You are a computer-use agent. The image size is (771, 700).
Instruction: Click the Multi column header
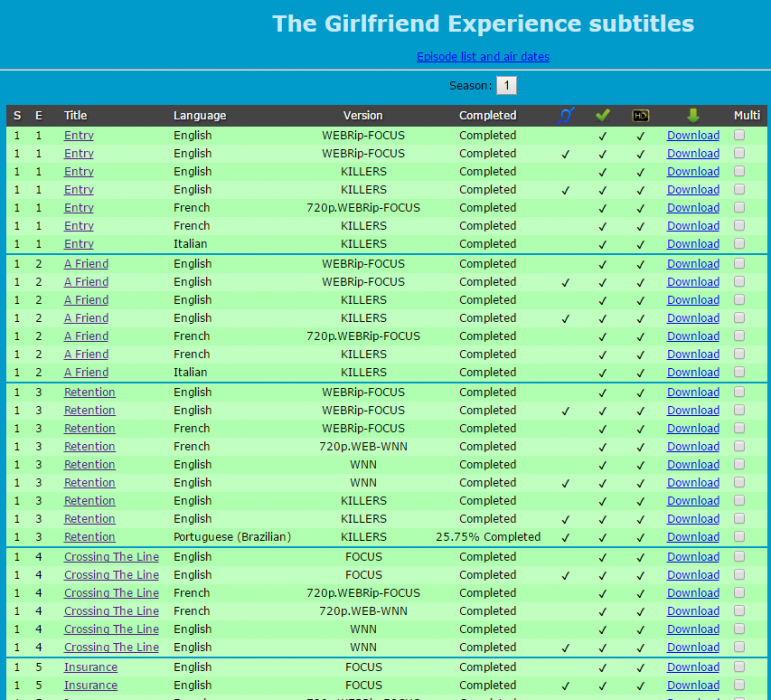coord(747,115)
